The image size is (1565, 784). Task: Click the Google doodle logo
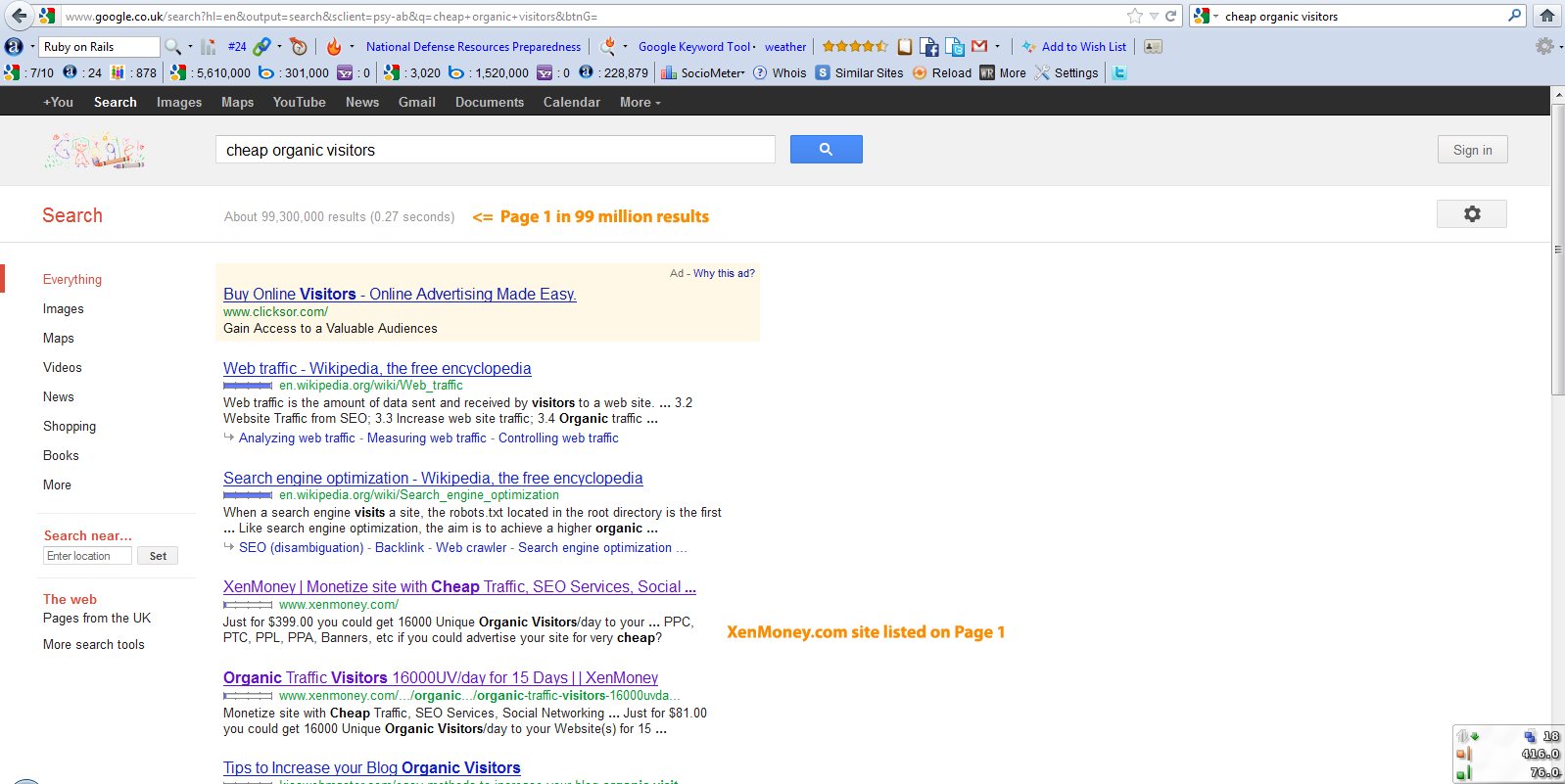pyautogui.click(x=95, y=151)
